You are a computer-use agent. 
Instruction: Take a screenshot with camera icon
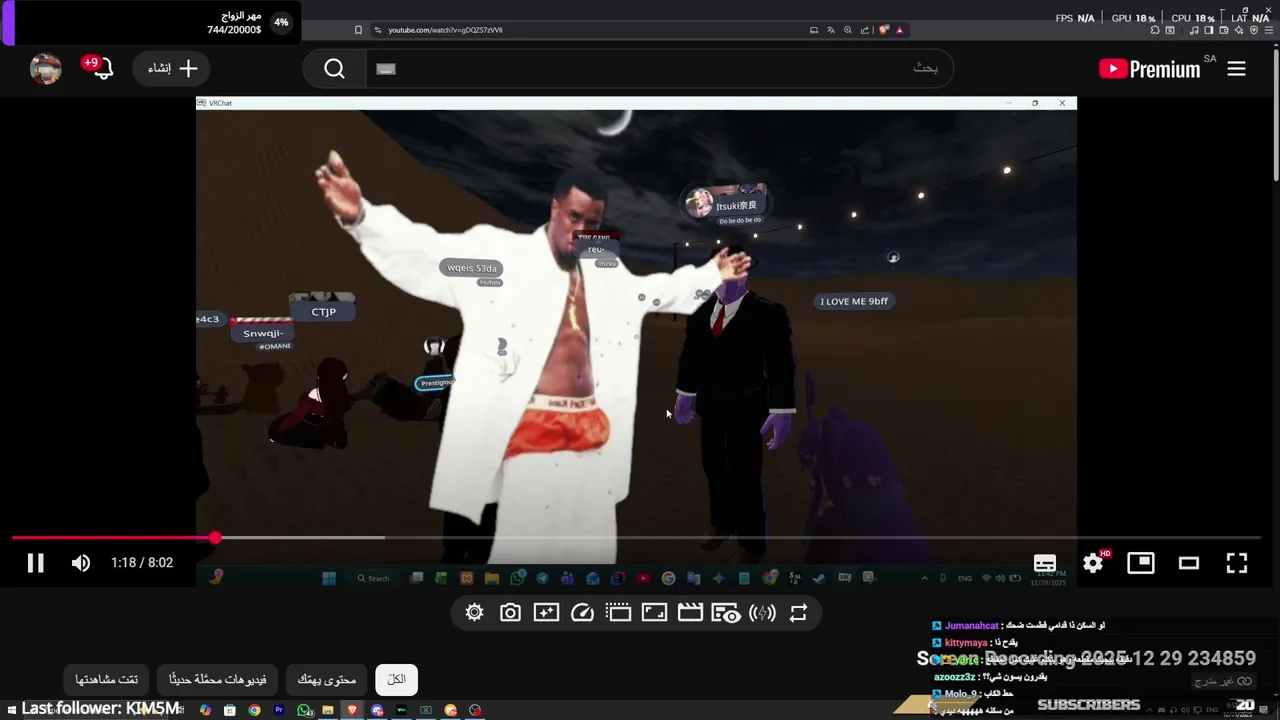(x=510, y=613)
